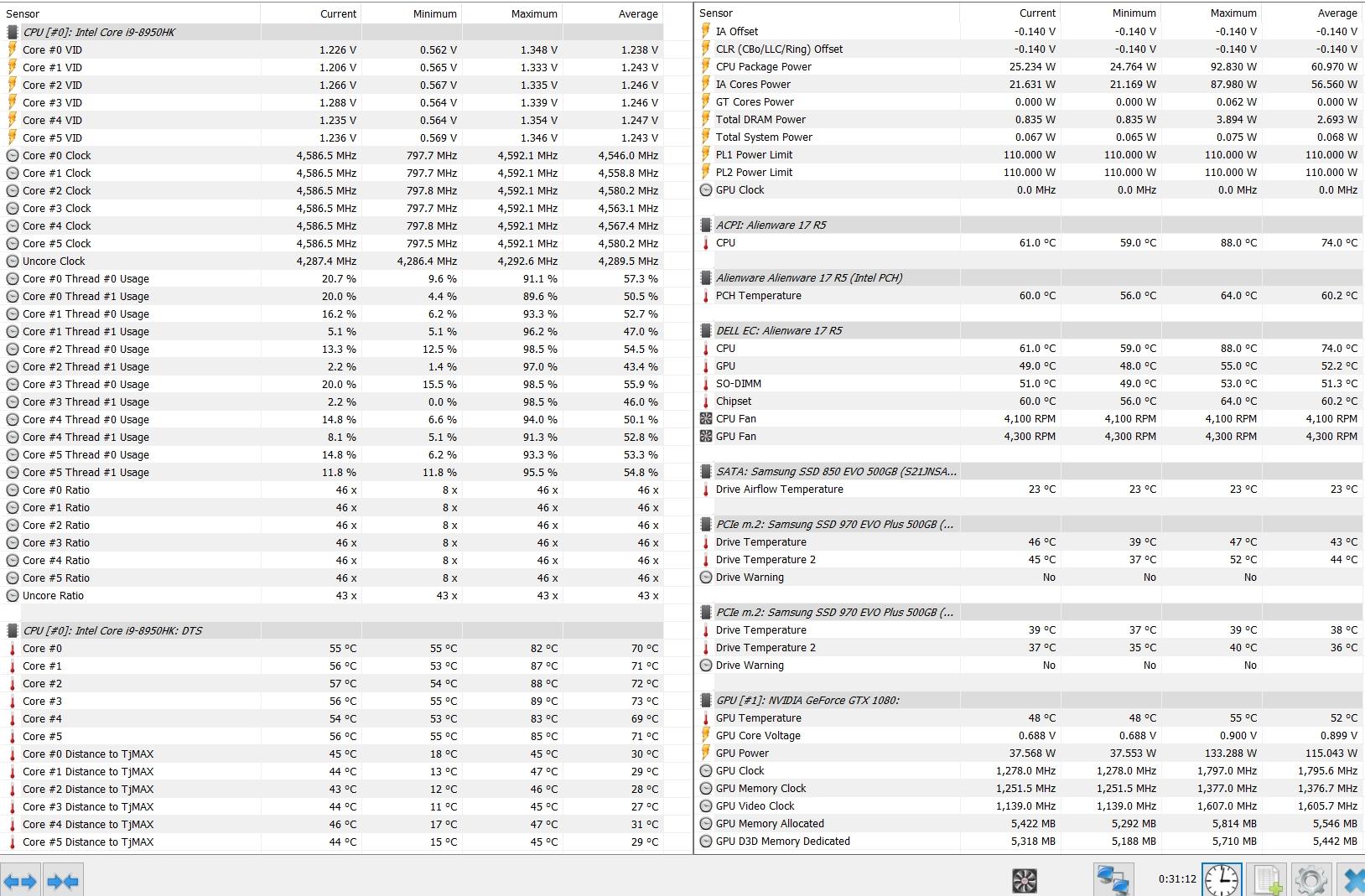
Task: Click the elapsed time 0:31:12 readout
Action: 1176,879
